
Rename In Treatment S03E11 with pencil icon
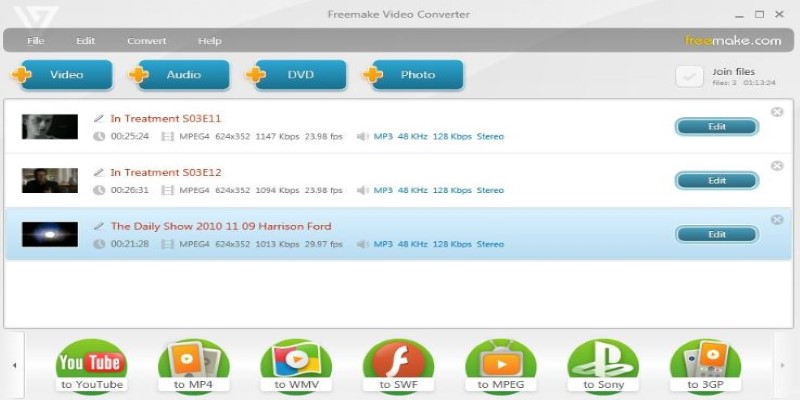(x=99, y=118)
